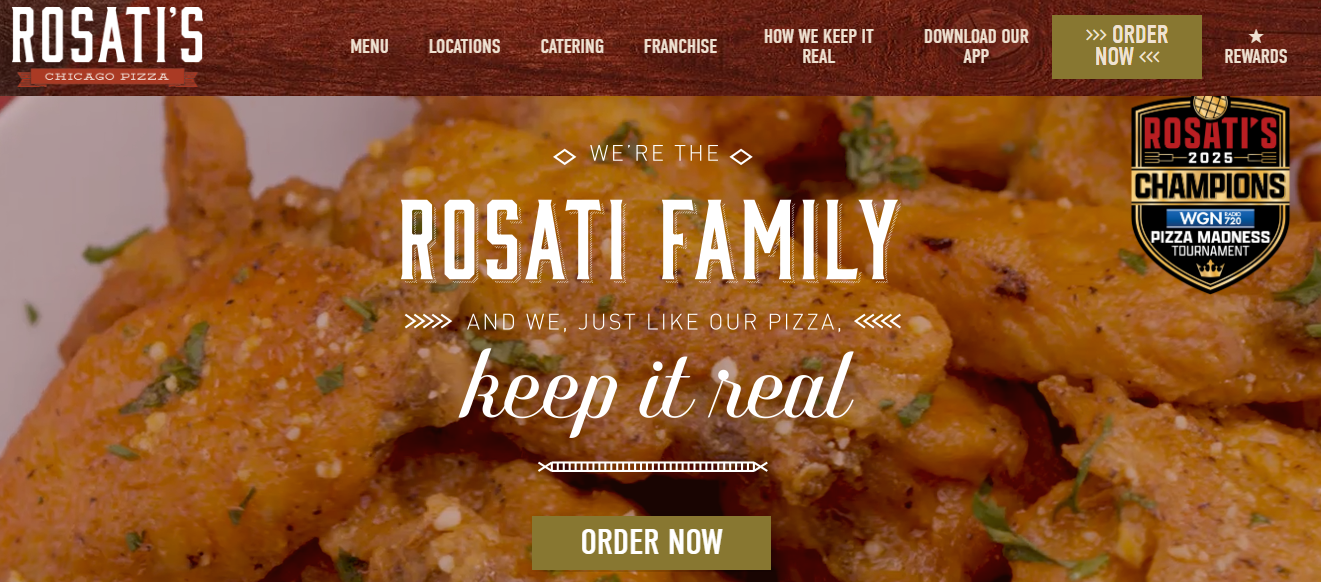The width and height of the screenshot is (1321, 582).
Task: Click the left chevron arrows beside "And we"
Action: (x=428, y=322)
